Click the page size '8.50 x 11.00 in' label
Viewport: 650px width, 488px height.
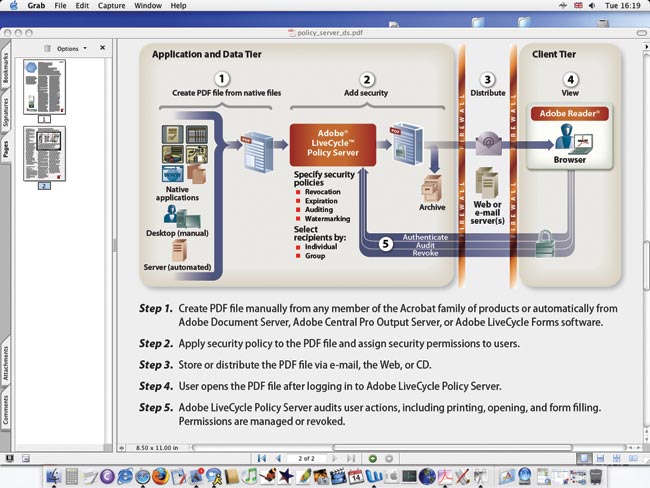pyautogui.click(x=157, y=448)
